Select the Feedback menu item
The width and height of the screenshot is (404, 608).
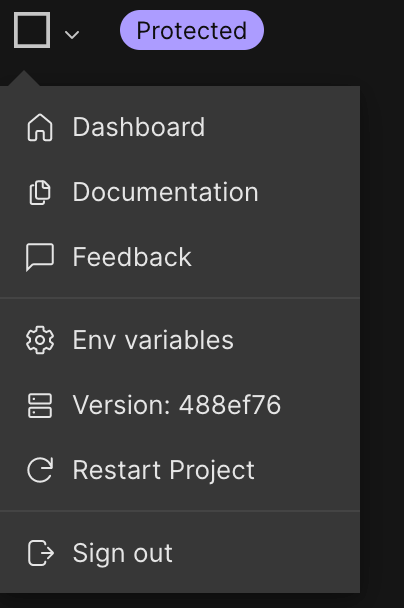(x=180, y=257)
